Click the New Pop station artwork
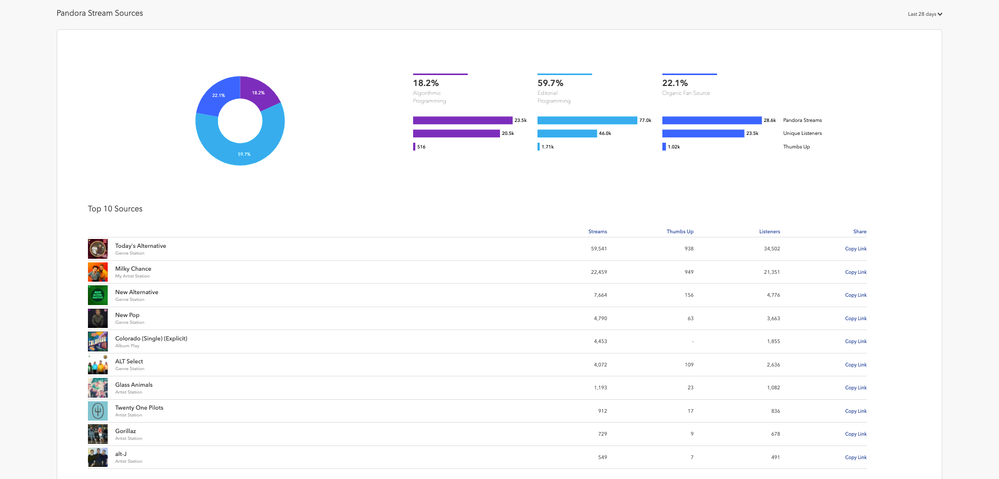This screenshot has width=999, height=479. point(97,318)
